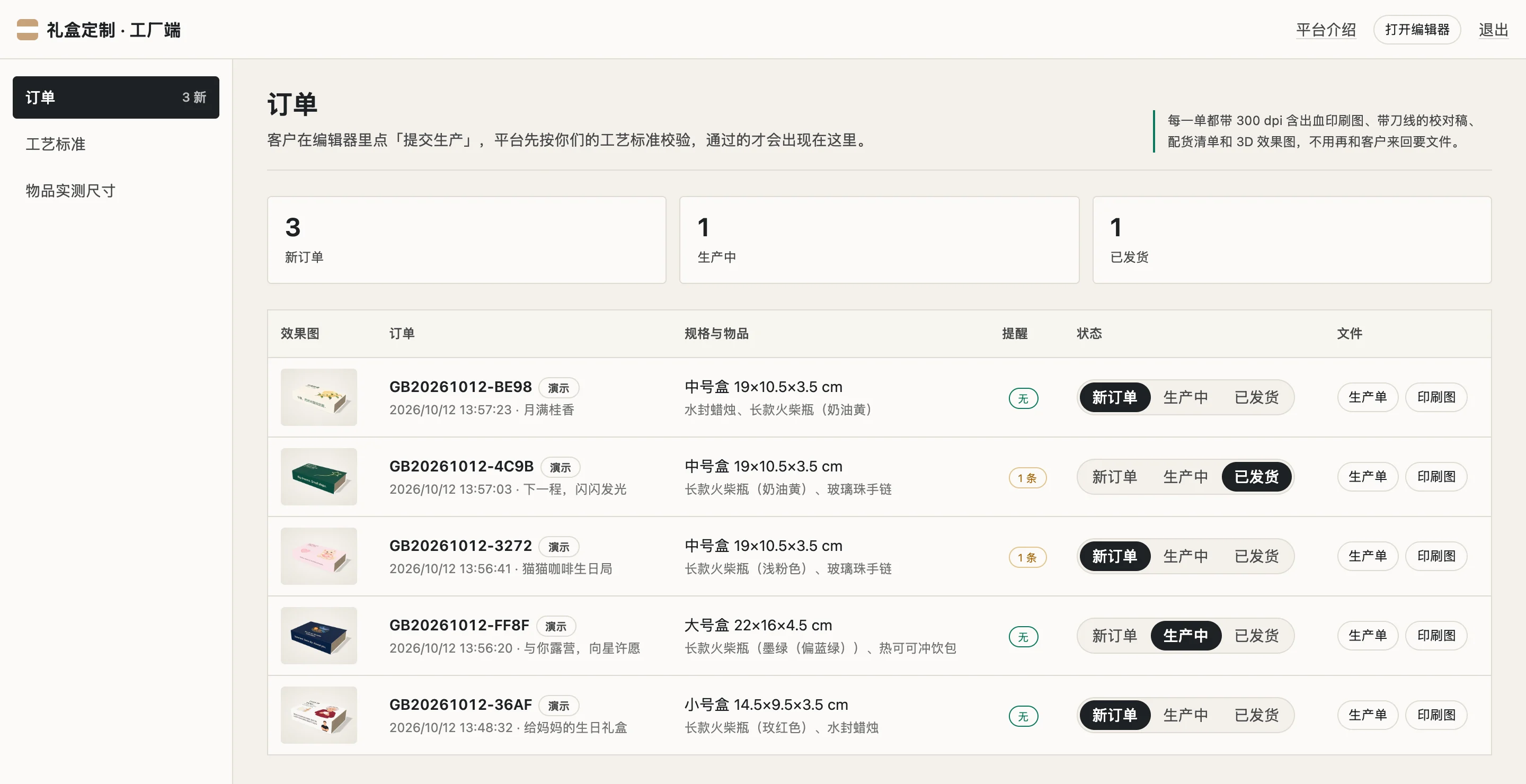The width and height of the screenshot is (1526, 784).
Task: Set order GB20261012-BE98 status to 已发货
Action: [1256, 397]
